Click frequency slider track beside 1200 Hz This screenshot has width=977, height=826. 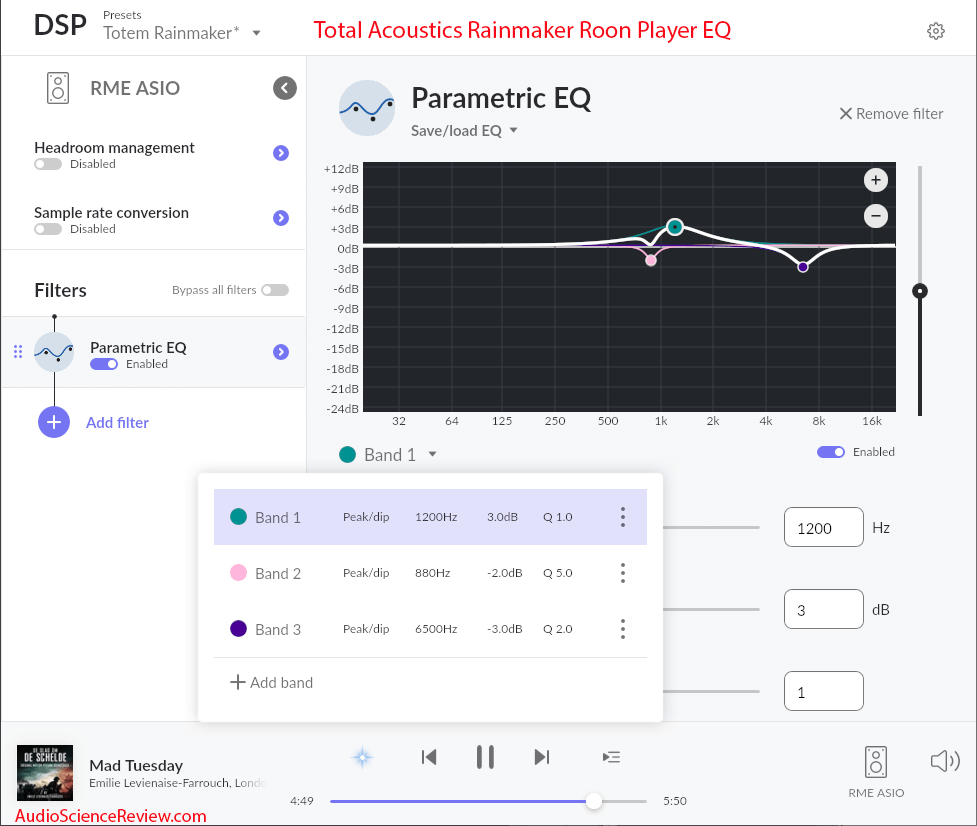(x=711, y=528)
